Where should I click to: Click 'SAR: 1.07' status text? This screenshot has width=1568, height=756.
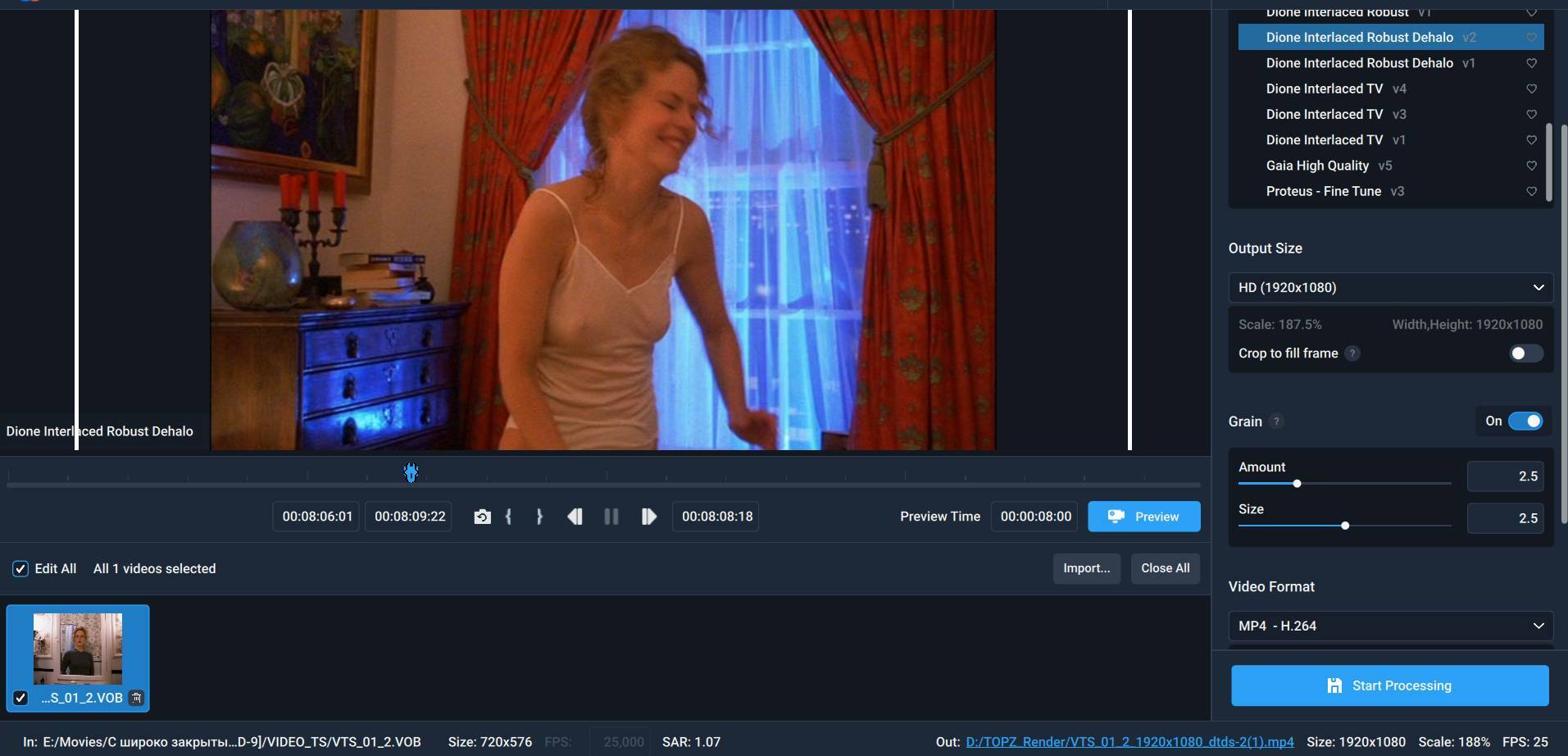click(691, 742)
